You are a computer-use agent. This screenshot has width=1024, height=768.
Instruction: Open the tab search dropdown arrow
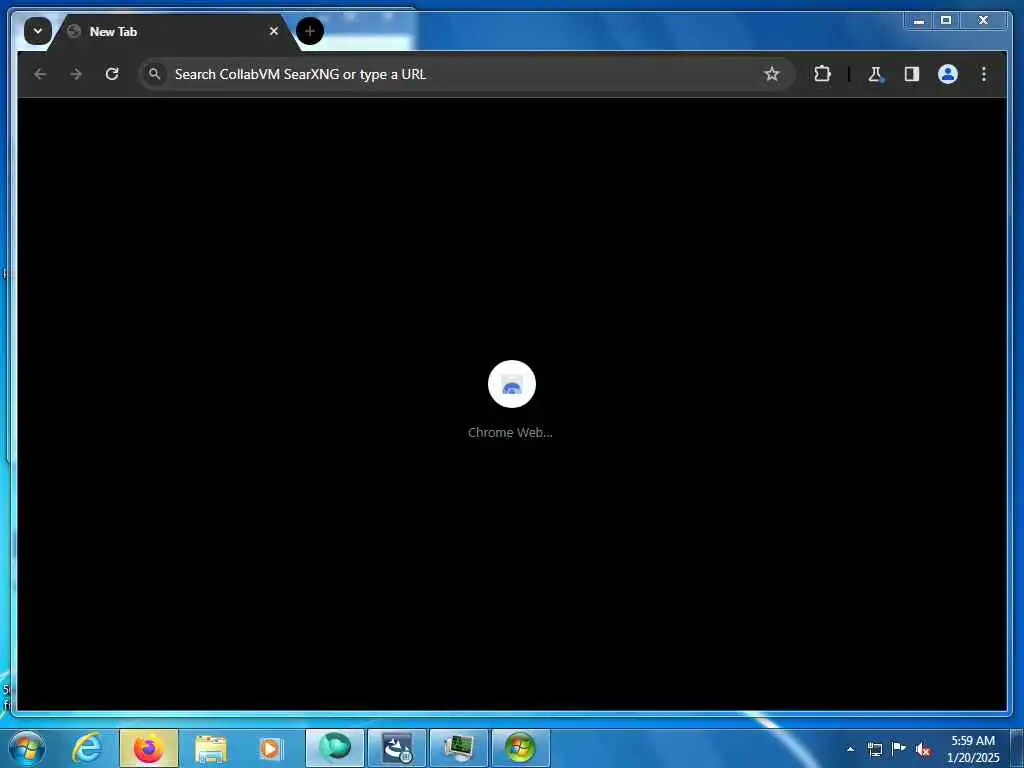[37, 31]
